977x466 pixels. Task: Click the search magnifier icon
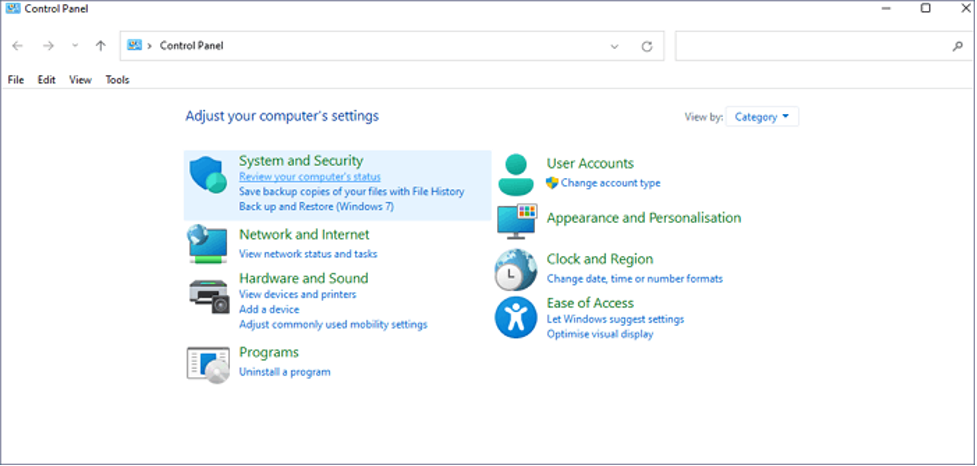pyautogui.click(x=958, y=46)
